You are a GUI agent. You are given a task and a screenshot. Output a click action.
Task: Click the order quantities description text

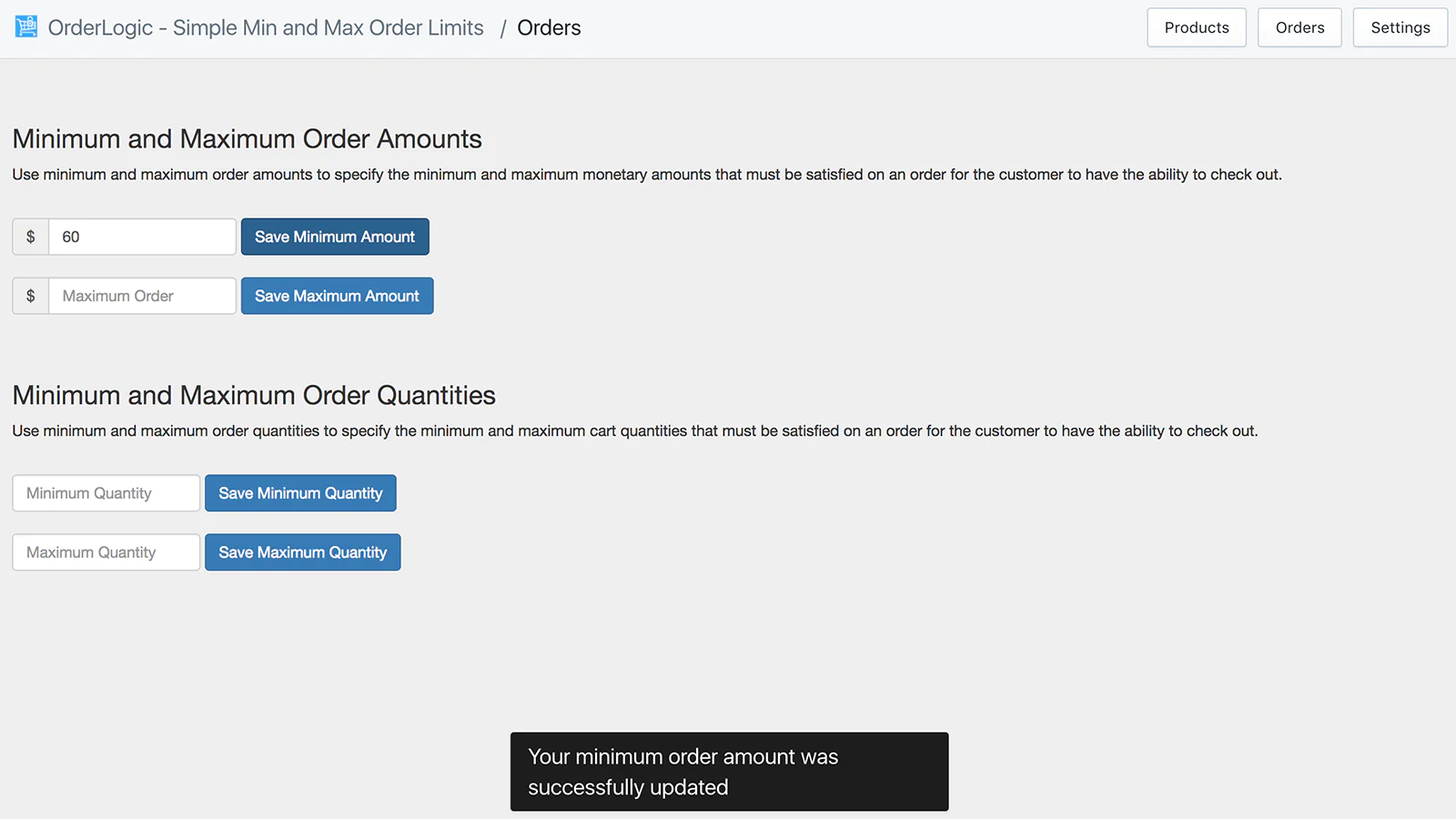pyautogui.click(x=634, y=431)
